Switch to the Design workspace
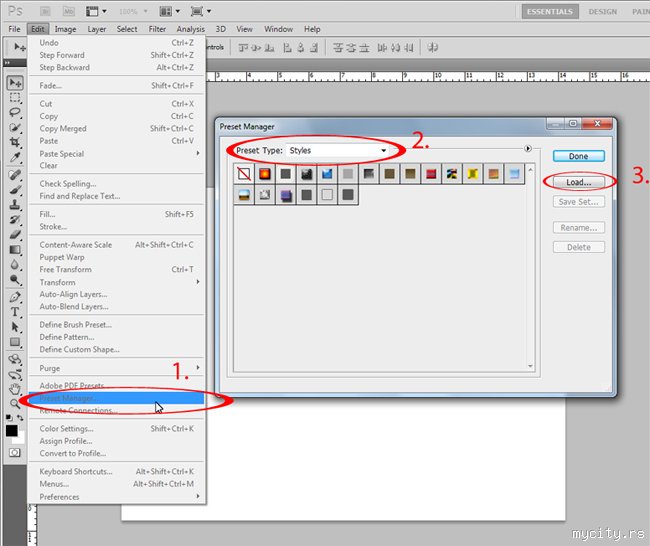The image size is (650, 546). [x=603, y=12]
